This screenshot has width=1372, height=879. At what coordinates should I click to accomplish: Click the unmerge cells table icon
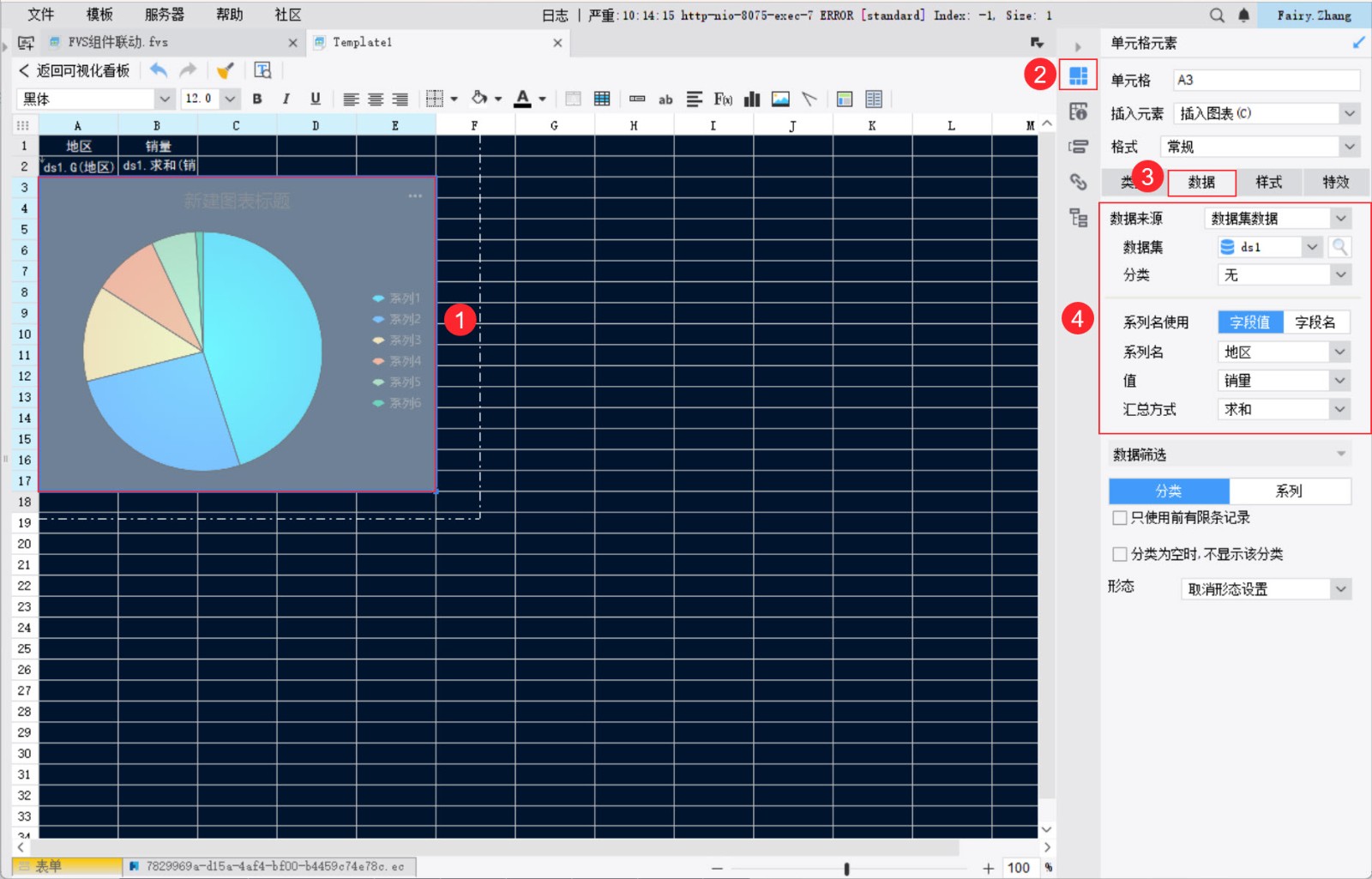coord(602,99)
